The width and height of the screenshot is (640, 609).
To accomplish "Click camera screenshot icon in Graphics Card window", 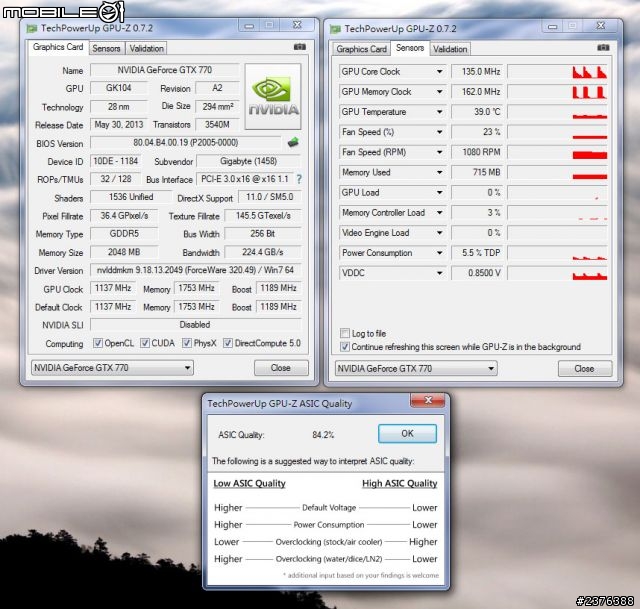I will click(x=300, y=47).
